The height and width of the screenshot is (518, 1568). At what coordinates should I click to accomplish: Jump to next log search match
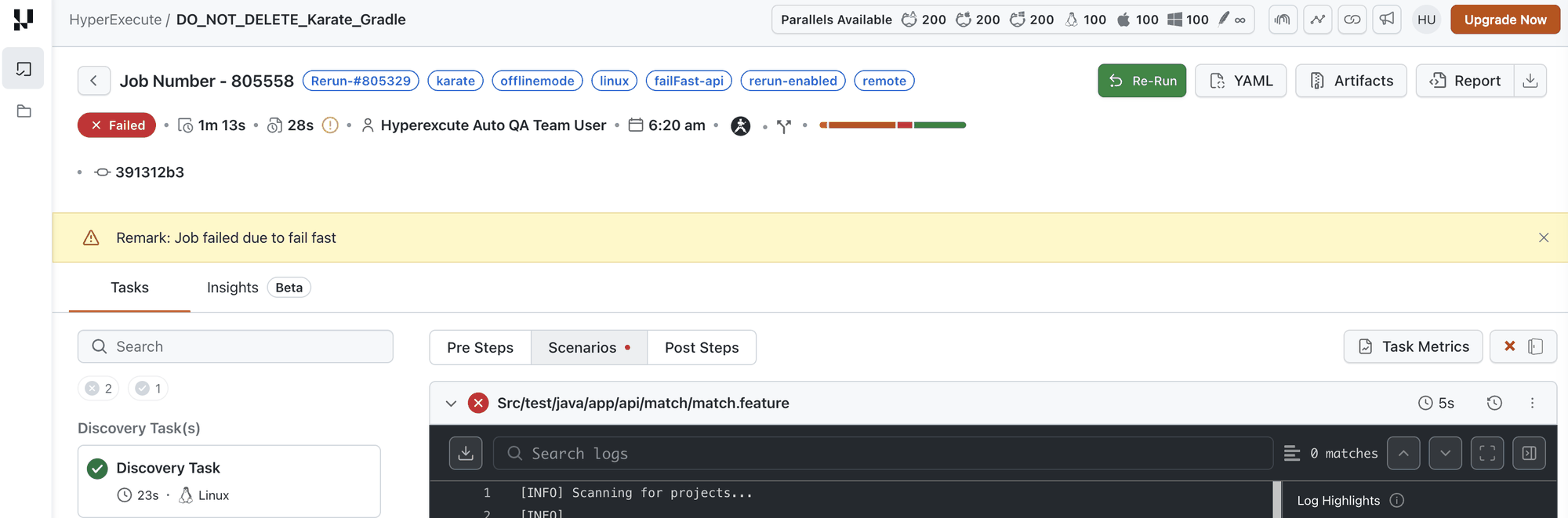tap(1445, 453)
